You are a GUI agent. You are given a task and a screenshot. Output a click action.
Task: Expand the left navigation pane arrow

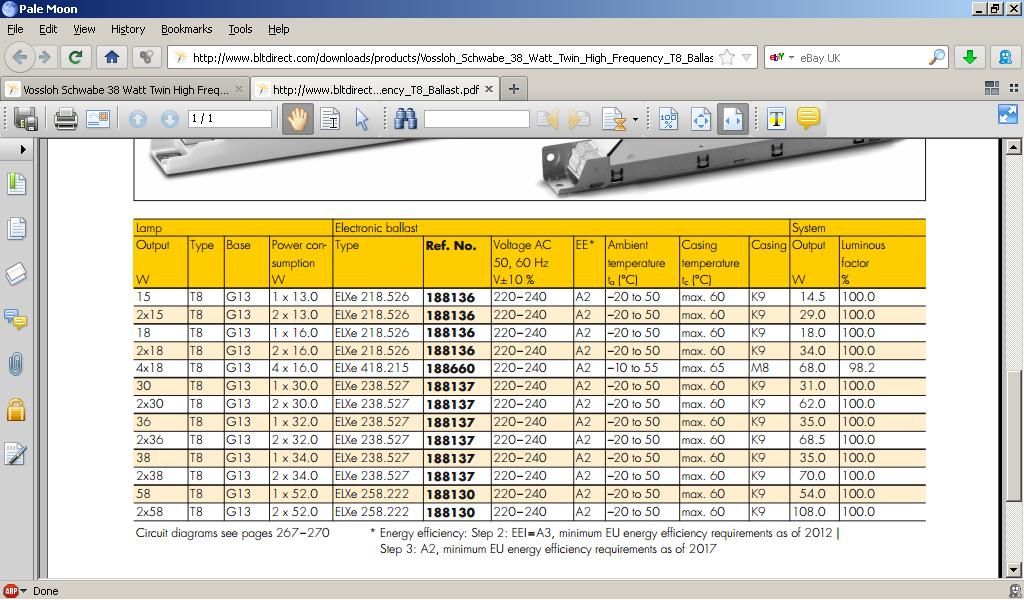(x=23, y=150)
